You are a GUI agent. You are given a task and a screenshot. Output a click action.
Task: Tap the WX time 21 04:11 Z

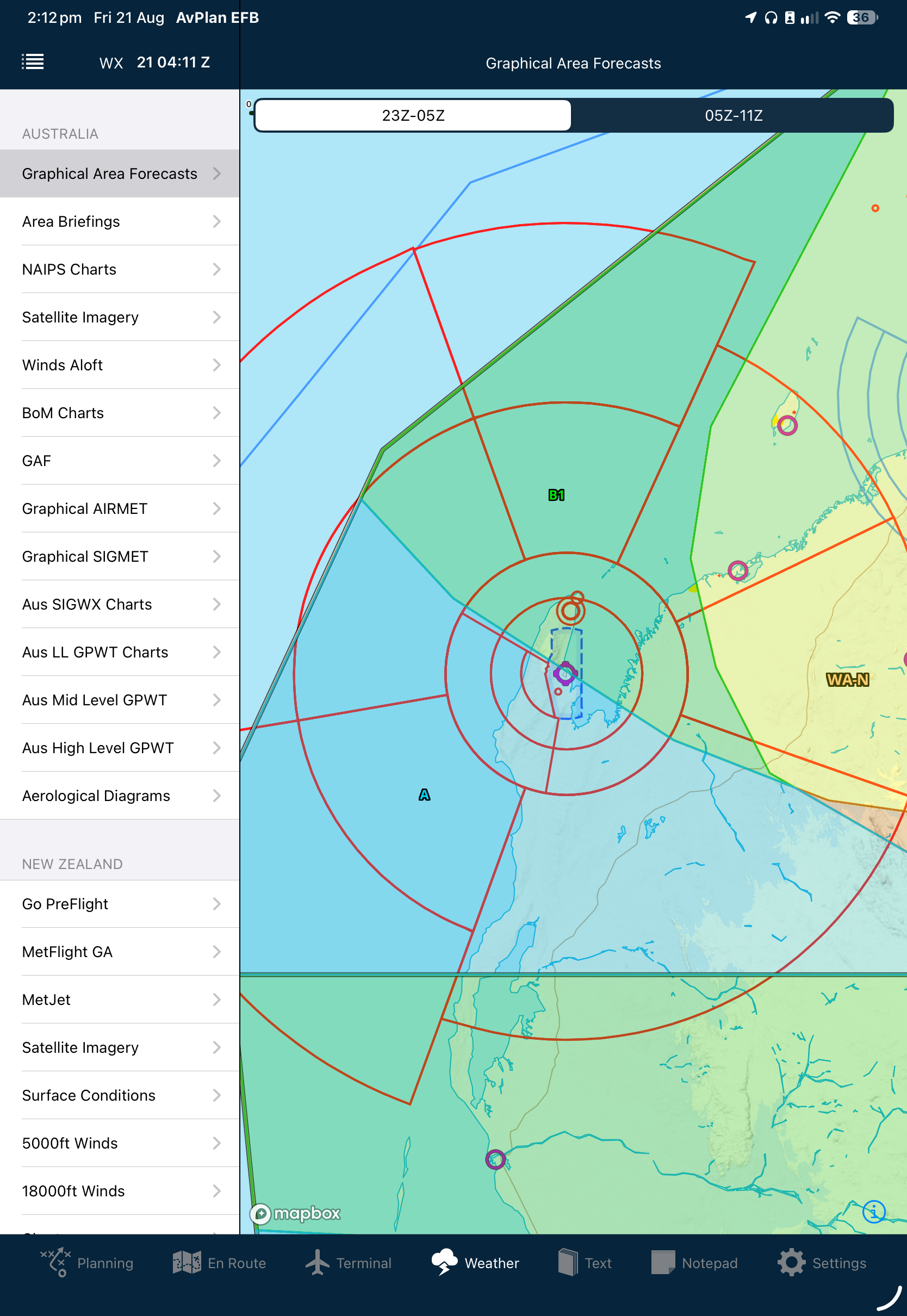pyautogui.click(x=173, y=62)
